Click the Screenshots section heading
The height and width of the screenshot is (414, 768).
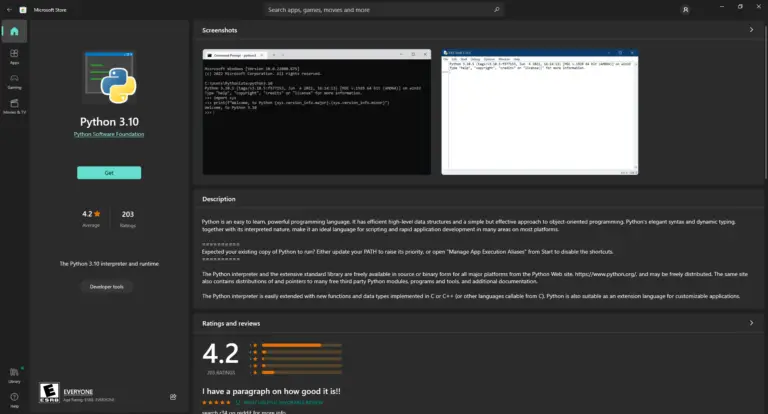pos(219,30)
